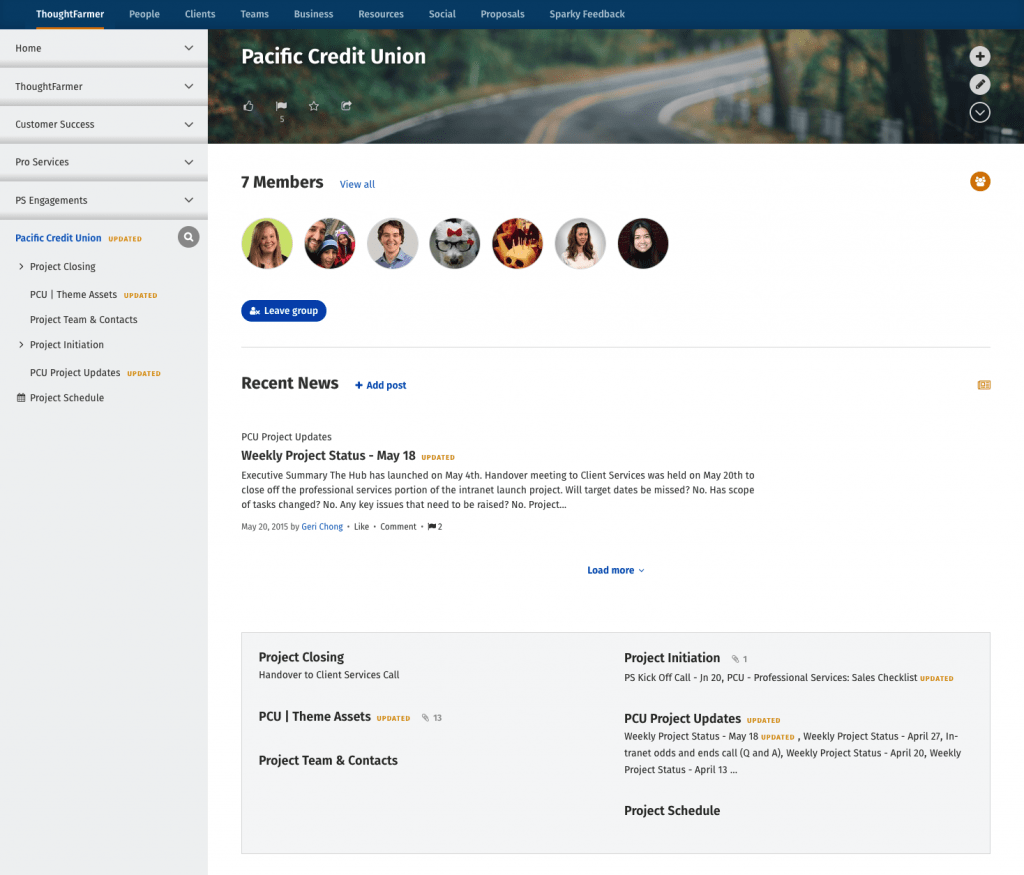Click the search magnifier in the sidebar

pyautogui.click(x=188, y=237)
